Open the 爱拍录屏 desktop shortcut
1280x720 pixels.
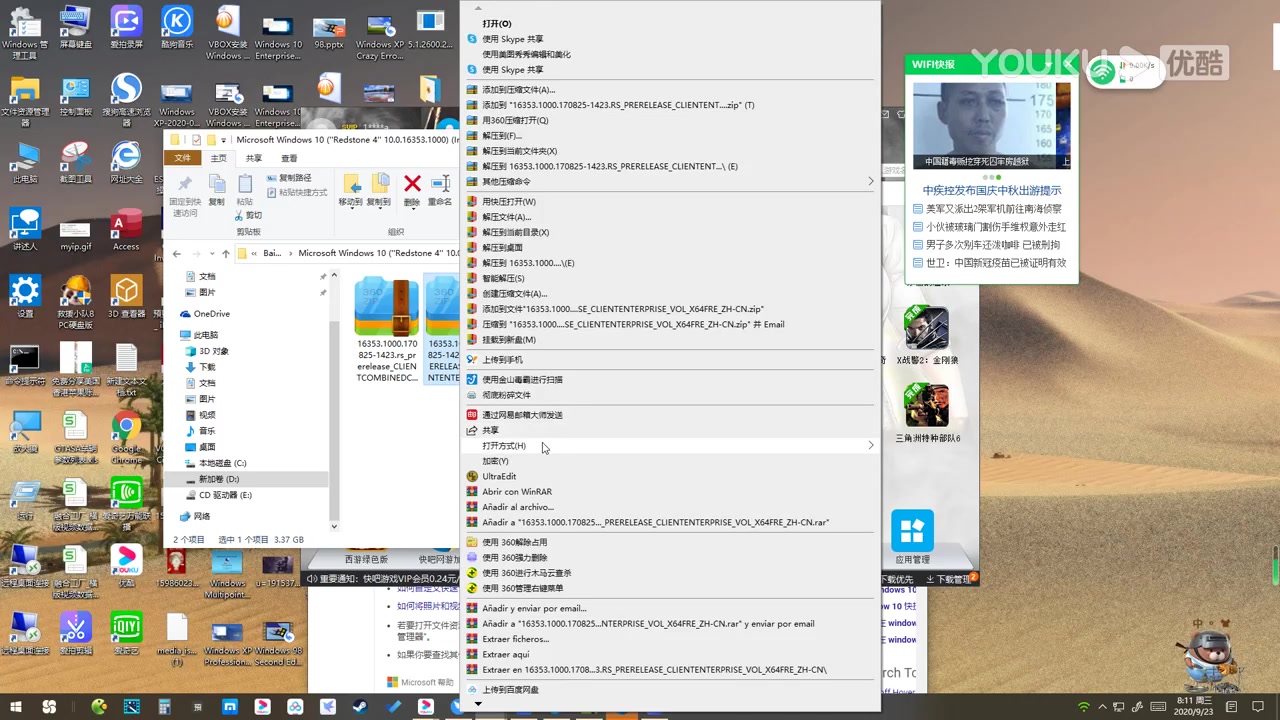[x=126, y=27]
